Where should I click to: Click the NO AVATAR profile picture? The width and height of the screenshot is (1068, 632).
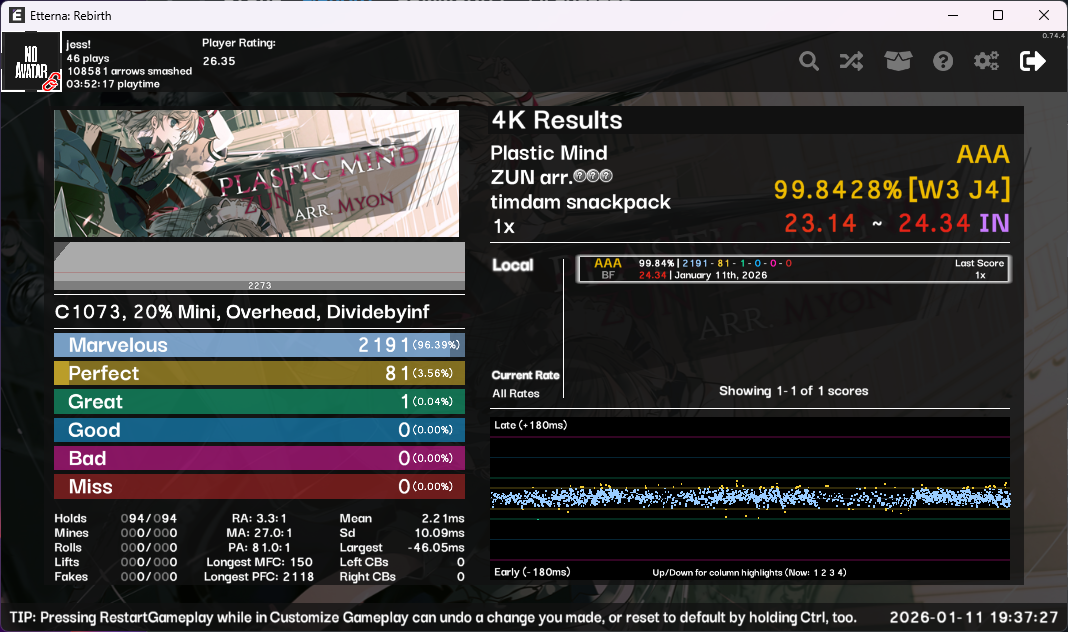(x=27, y=60)
